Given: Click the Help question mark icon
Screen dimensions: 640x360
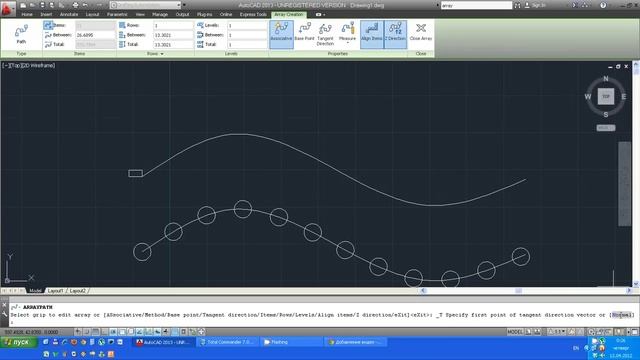Looking at the screenshot, I should (603, 5).
